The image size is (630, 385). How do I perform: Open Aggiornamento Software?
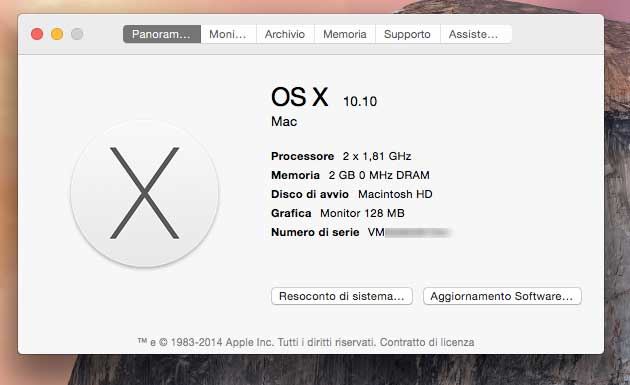coord(502,296)
